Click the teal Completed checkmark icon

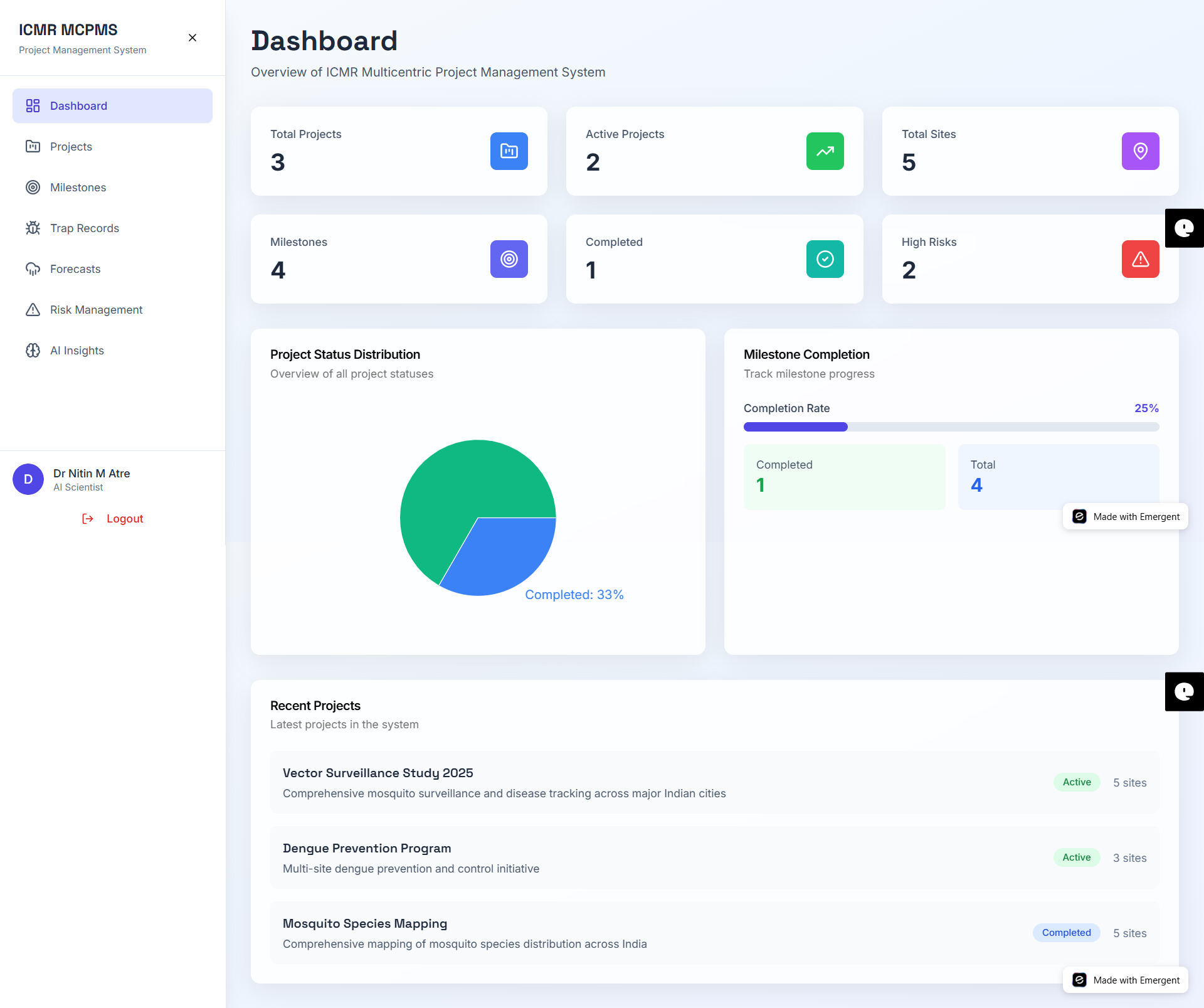tap(825, 259)
